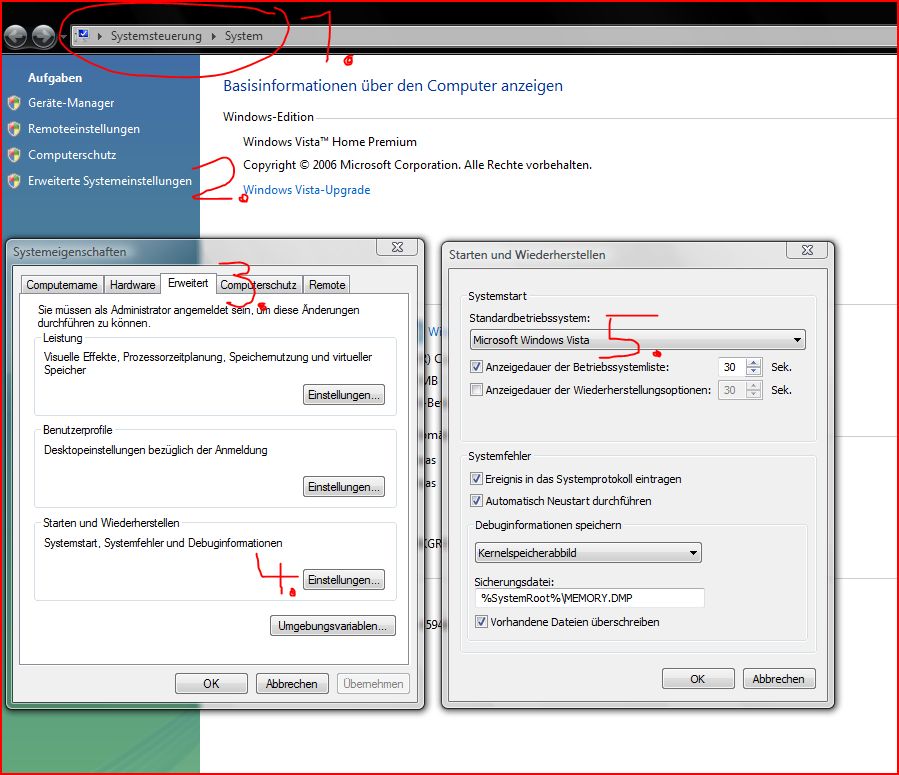This screenshot has width=899, height=775.
Task: Open the Standardbetriebssystem dropdown
Action: pos(638,340)
